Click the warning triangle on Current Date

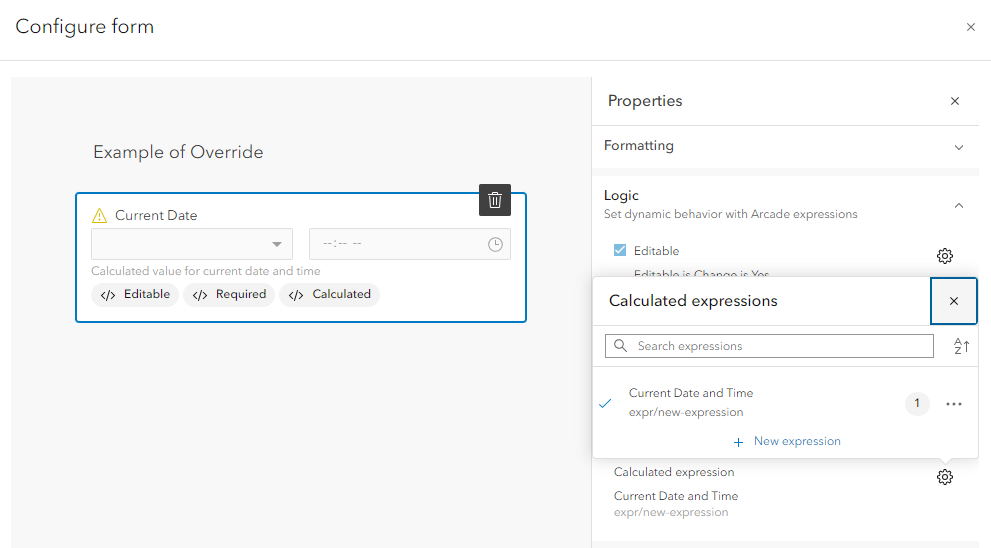click(x=99, y=215)
